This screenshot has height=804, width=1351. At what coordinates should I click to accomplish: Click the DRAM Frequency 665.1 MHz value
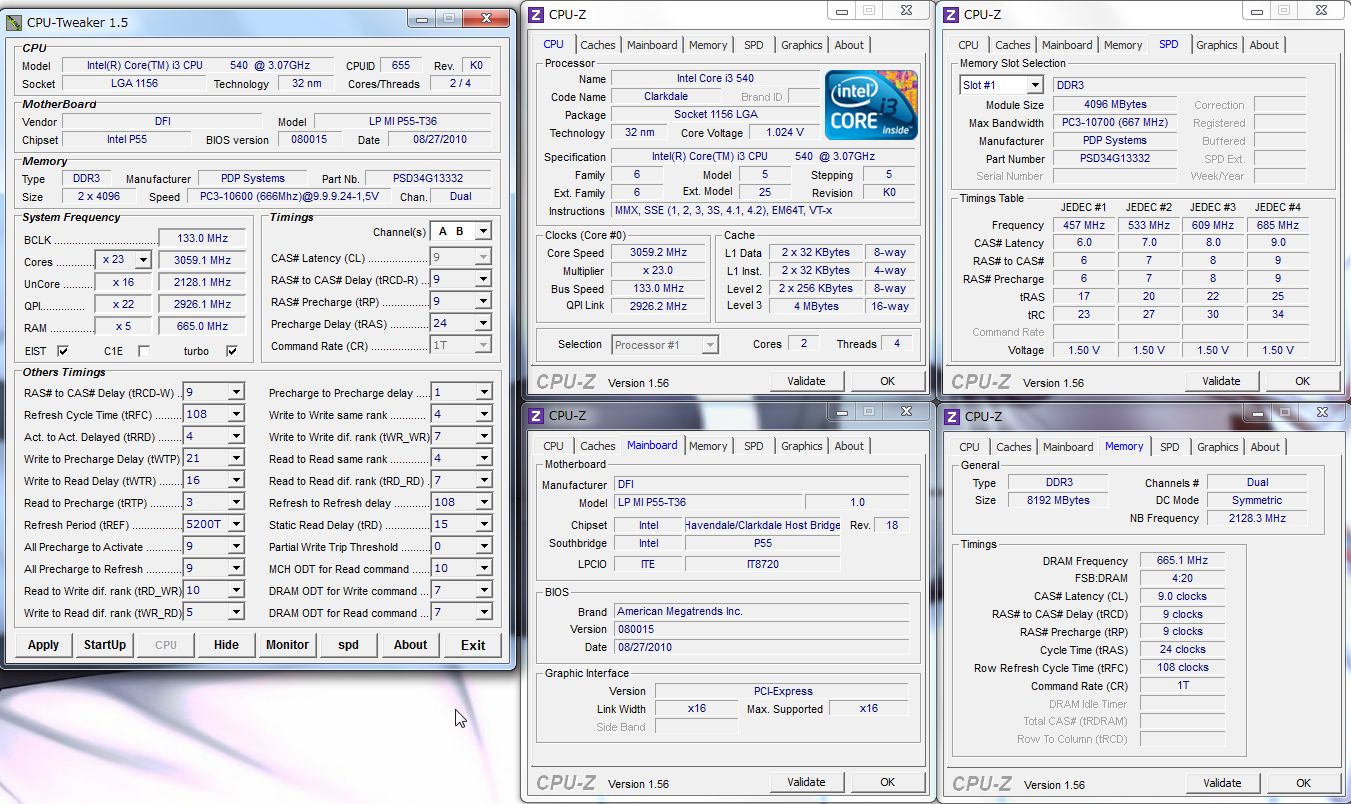1182,561
